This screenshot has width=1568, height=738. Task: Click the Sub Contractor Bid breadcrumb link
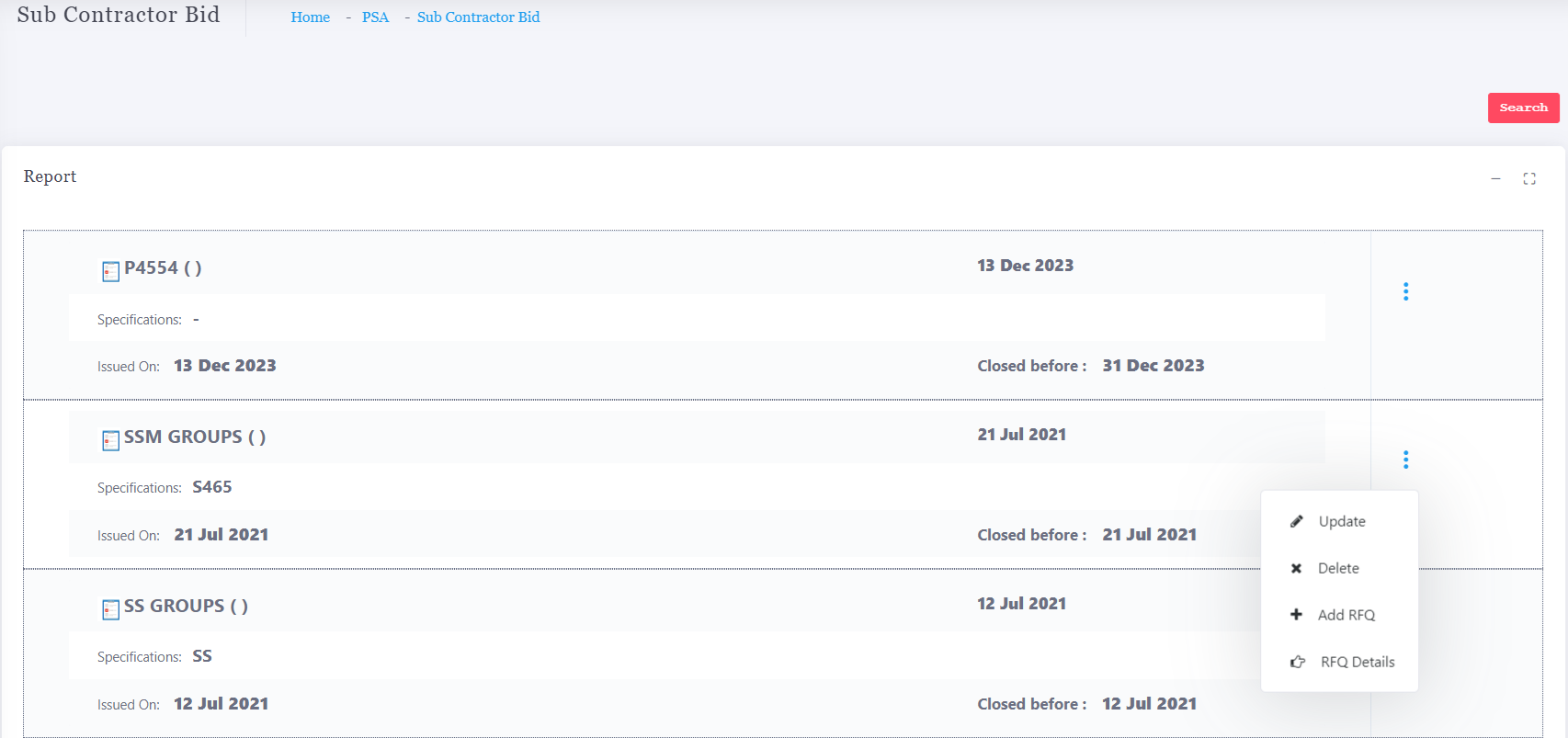click(x=478, y=17)
